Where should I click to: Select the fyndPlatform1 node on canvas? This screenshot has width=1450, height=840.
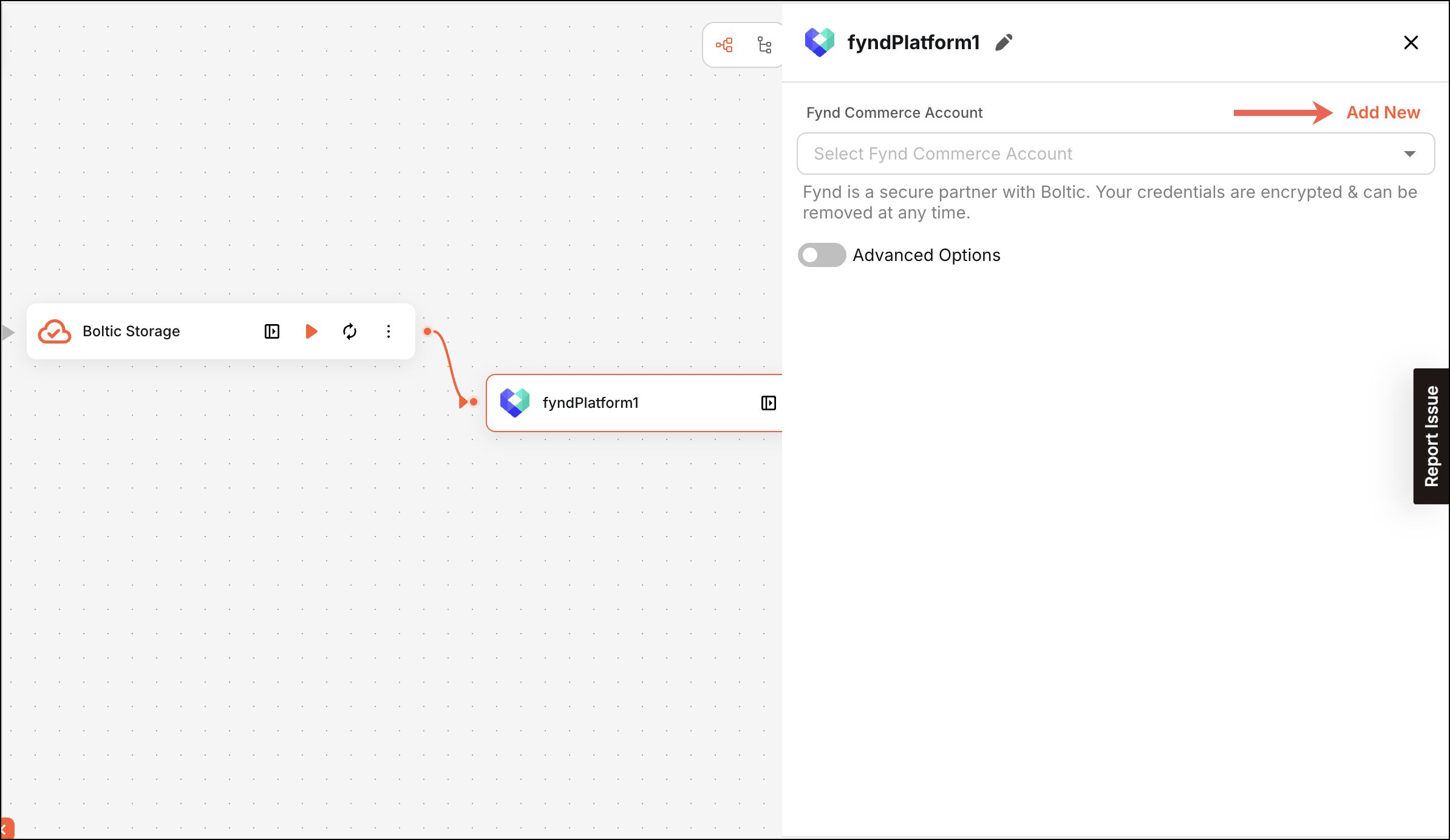point(634,403)
